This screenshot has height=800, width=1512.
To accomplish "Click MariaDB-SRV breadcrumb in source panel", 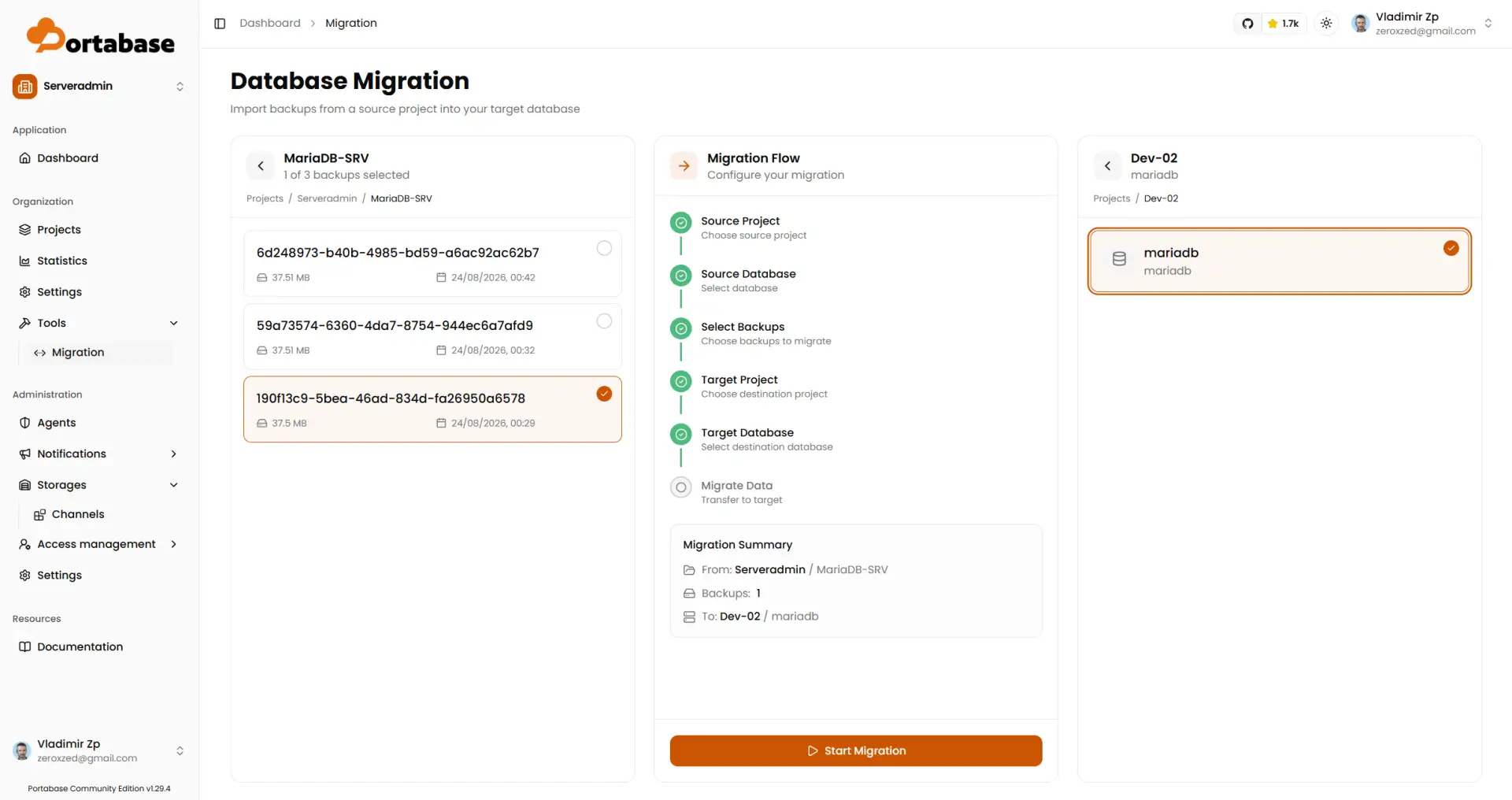I will [x=402, y=198].
